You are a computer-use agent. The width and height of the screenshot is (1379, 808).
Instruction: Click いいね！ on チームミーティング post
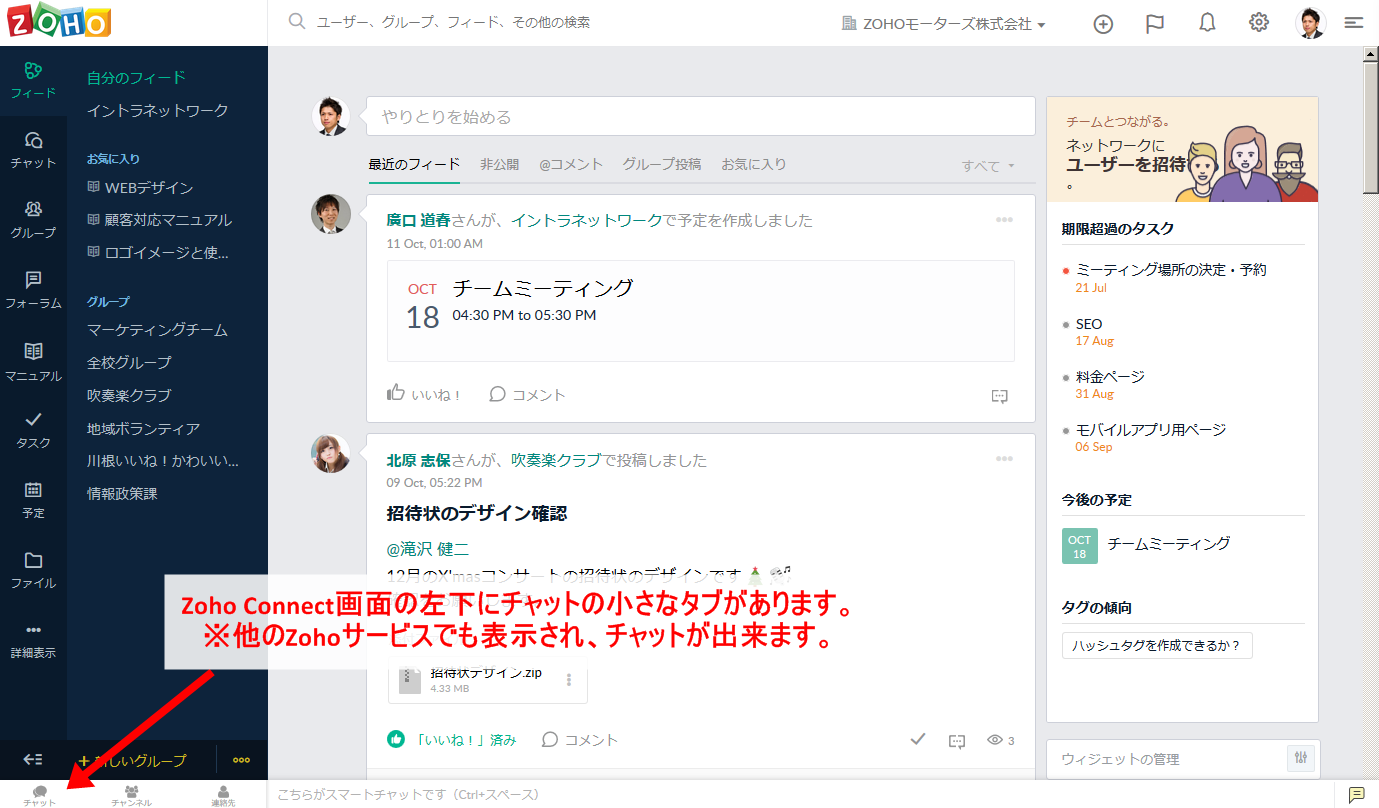click(424, 394)
